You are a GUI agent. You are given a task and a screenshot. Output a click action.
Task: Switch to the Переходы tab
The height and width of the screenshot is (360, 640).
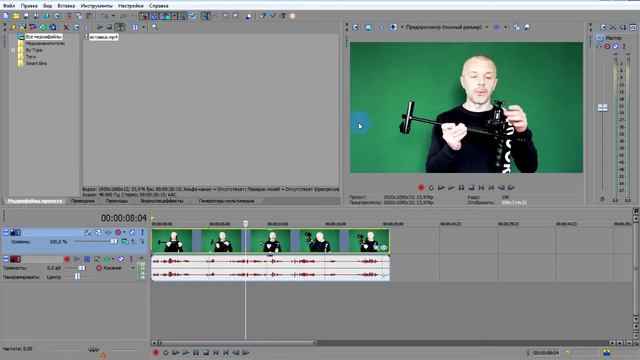[117, 201]
